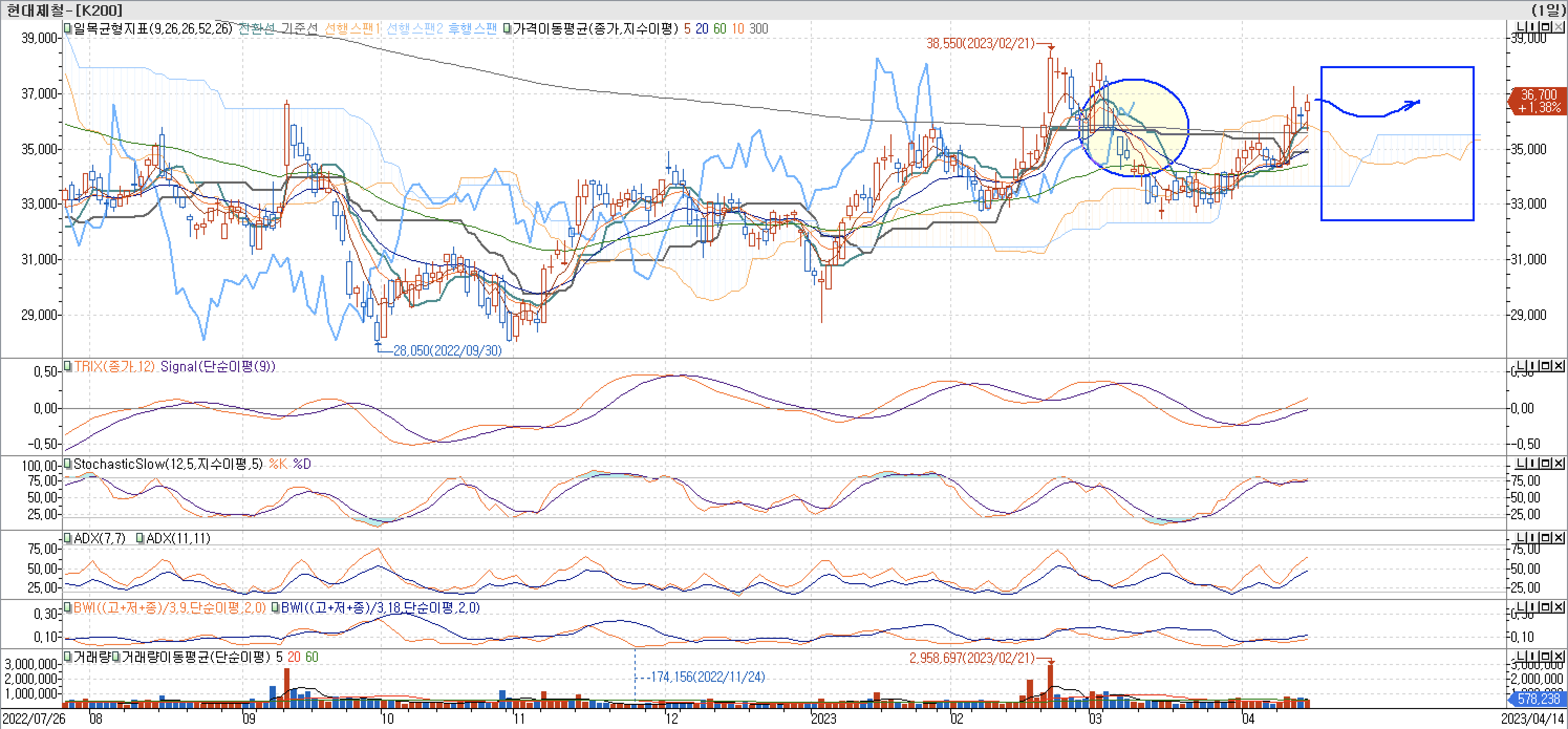Viewport: 1568px width, 729px height.
Task: Close the volume (거래량) panel
Action: [x=1559, y=656]
